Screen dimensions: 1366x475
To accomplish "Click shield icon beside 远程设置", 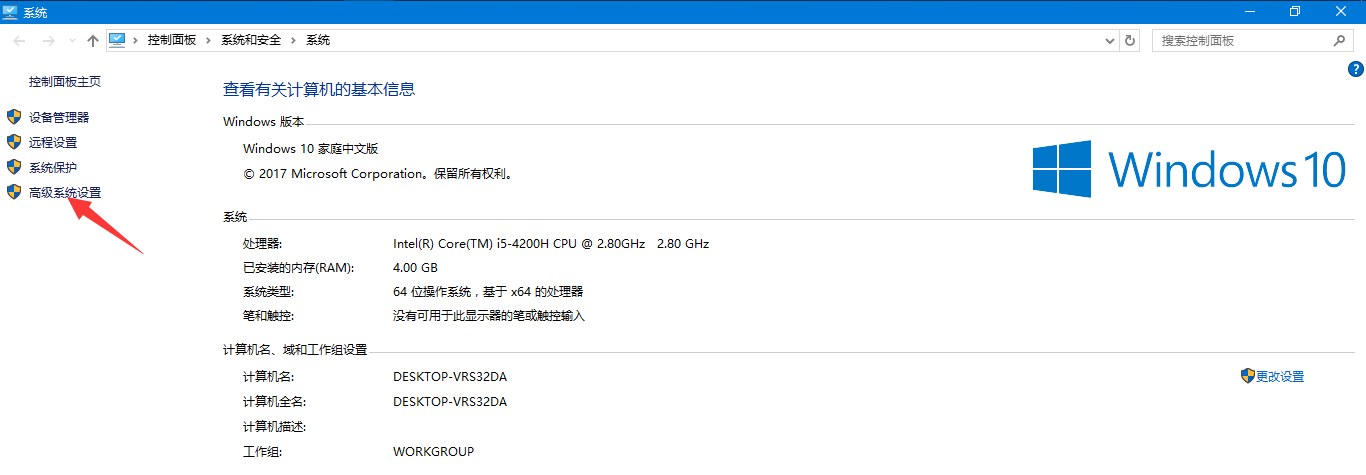I will 13,142.
